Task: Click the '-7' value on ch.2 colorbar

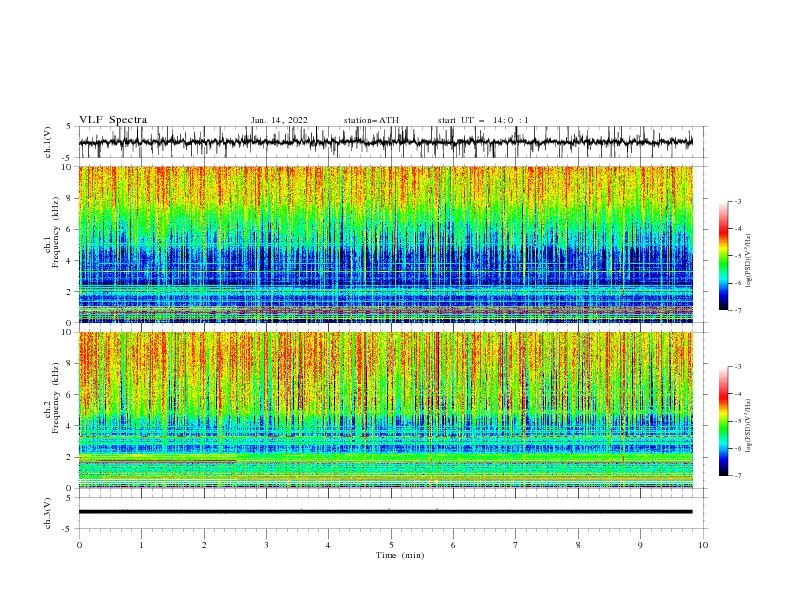Action: [x=737, y=475]
